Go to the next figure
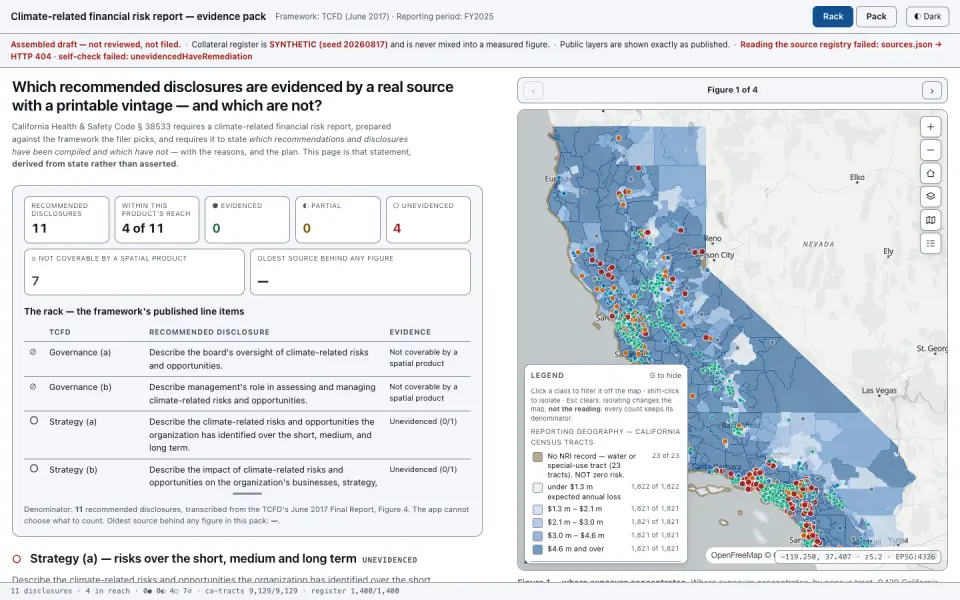 point(932,91)
